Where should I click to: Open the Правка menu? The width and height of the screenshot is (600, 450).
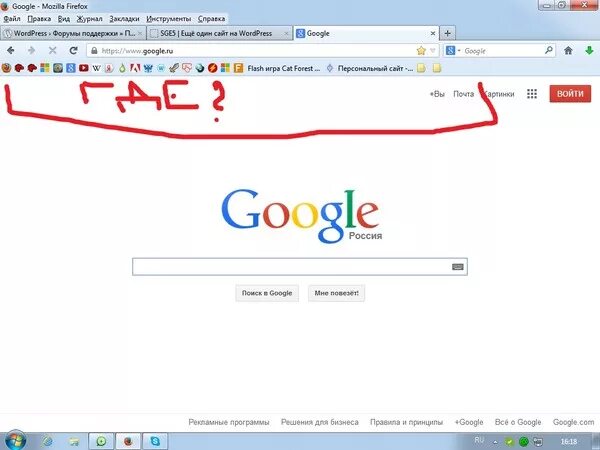39,19
